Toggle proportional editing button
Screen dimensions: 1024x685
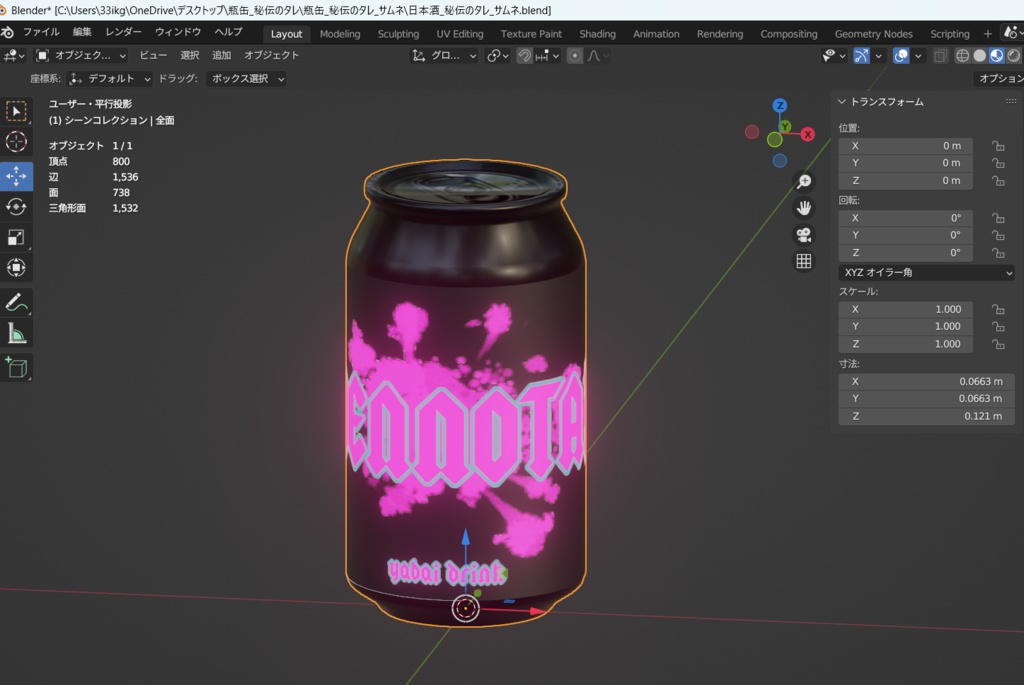pyautogui.click(x=575, y=56)
